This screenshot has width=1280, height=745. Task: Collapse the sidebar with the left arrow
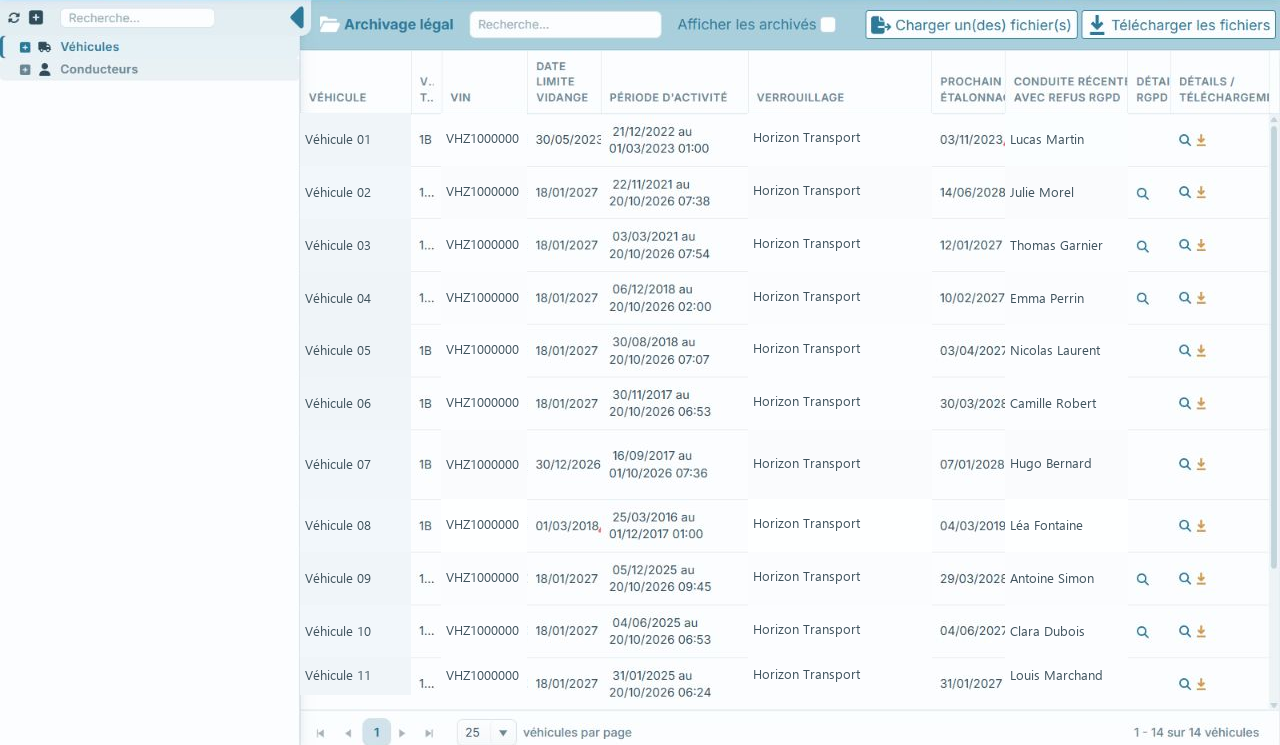tap(296, 18)
